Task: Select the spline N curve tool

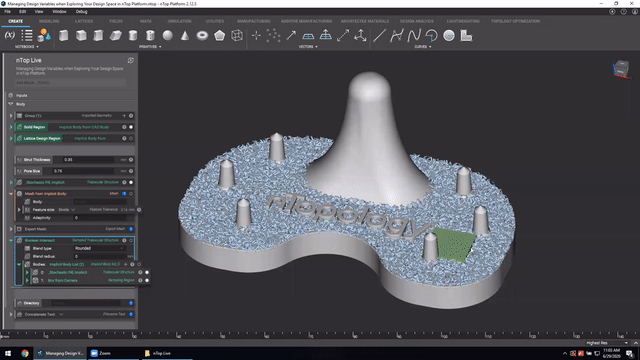Action: 414,36
